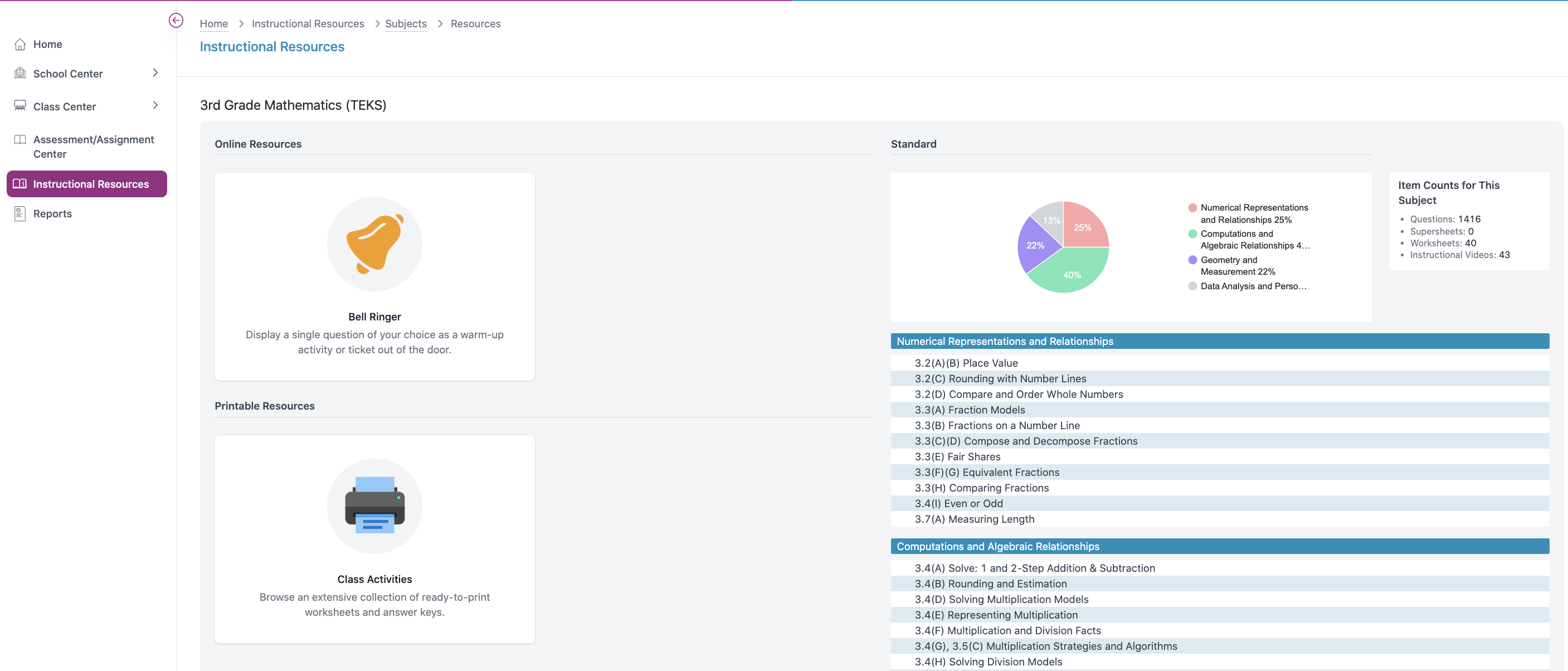Select Instructional Resources menu item
1568x671 pixels.
[x=87, y=184]
